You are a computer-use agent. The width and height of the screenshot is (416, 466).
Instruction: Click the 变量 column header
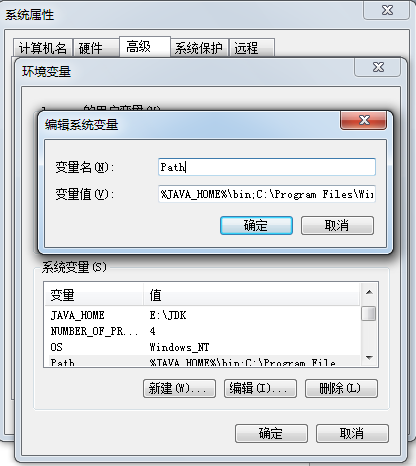pyautogui.click(x=94, y=295)
